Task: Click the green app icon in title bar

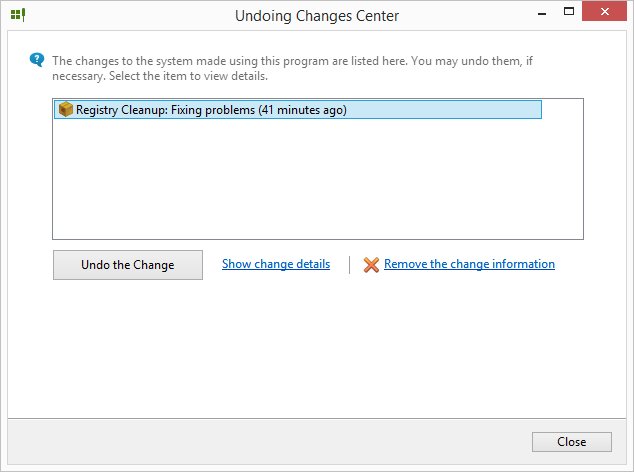Action: coord(17,15)
